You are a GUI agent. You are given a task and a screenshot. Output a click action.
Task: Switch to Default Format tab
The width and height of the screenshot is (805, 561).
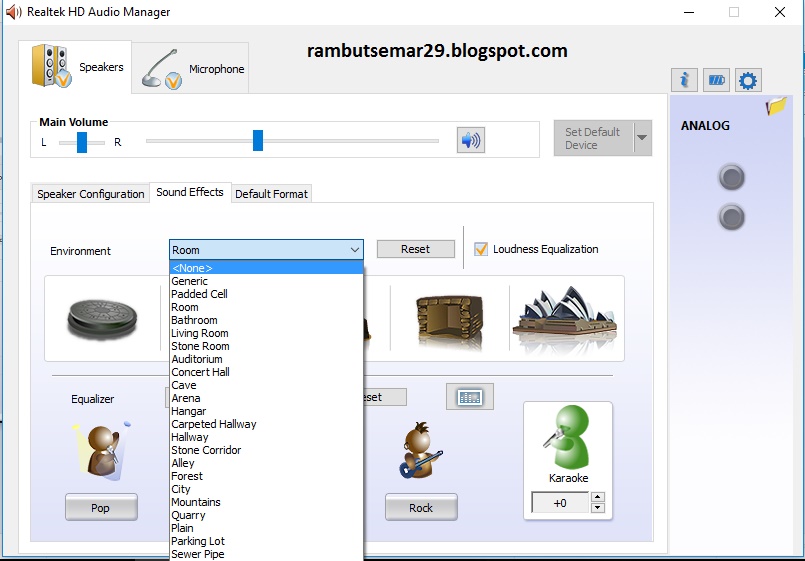(271, 194)
